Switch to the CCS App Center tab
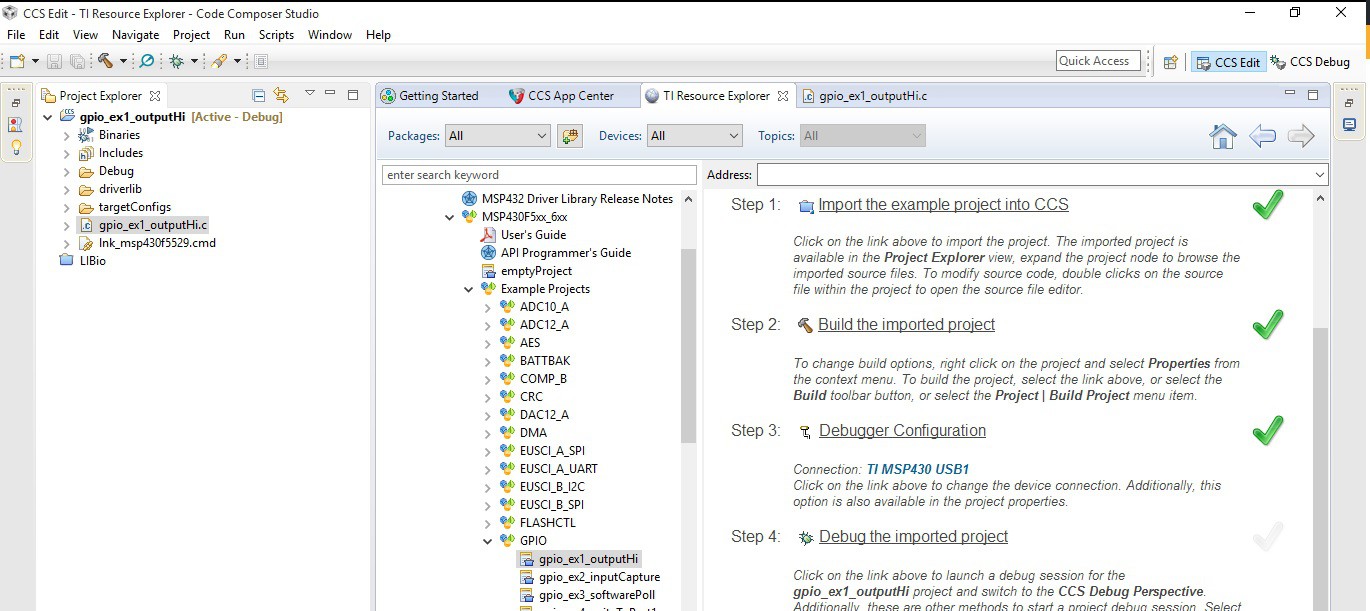The image size is (1370, 611). pos(561,96)
